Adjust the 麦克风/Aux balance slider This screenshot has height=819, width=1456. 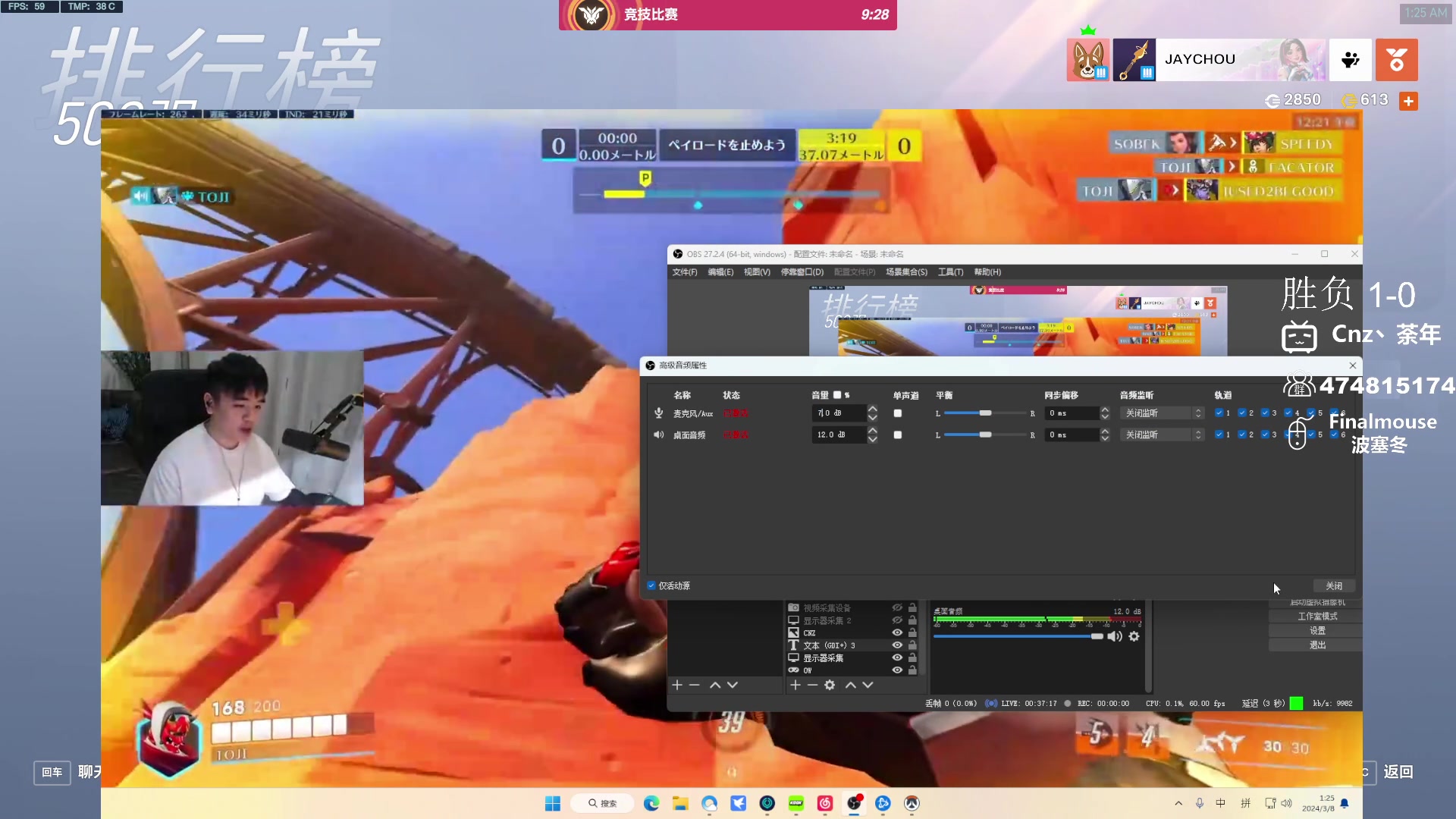pyautogui.click(x=984, y=413)
